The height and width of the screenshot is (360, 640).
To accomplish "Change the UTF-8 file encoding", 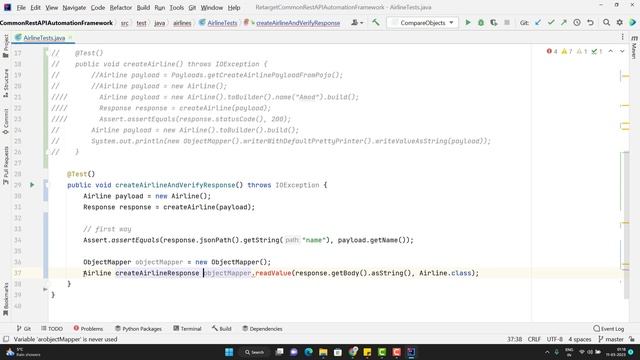I will [x=555, y=339].
